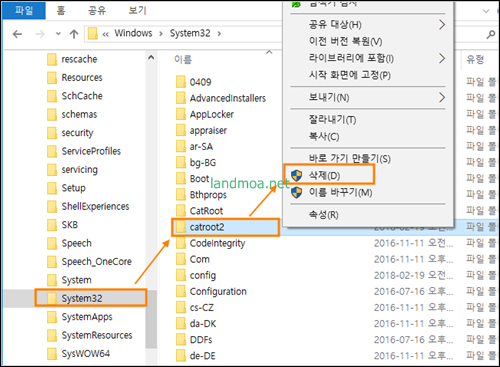Screen dimensions: 500x367
Task: Select Speech_OneCore folder in tree
Action: click(96, 262)
